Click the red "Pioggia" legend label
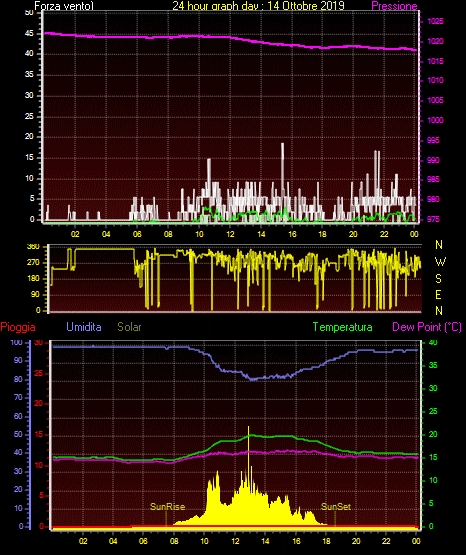The image size is (466, 555). click(x=18, y=327)
